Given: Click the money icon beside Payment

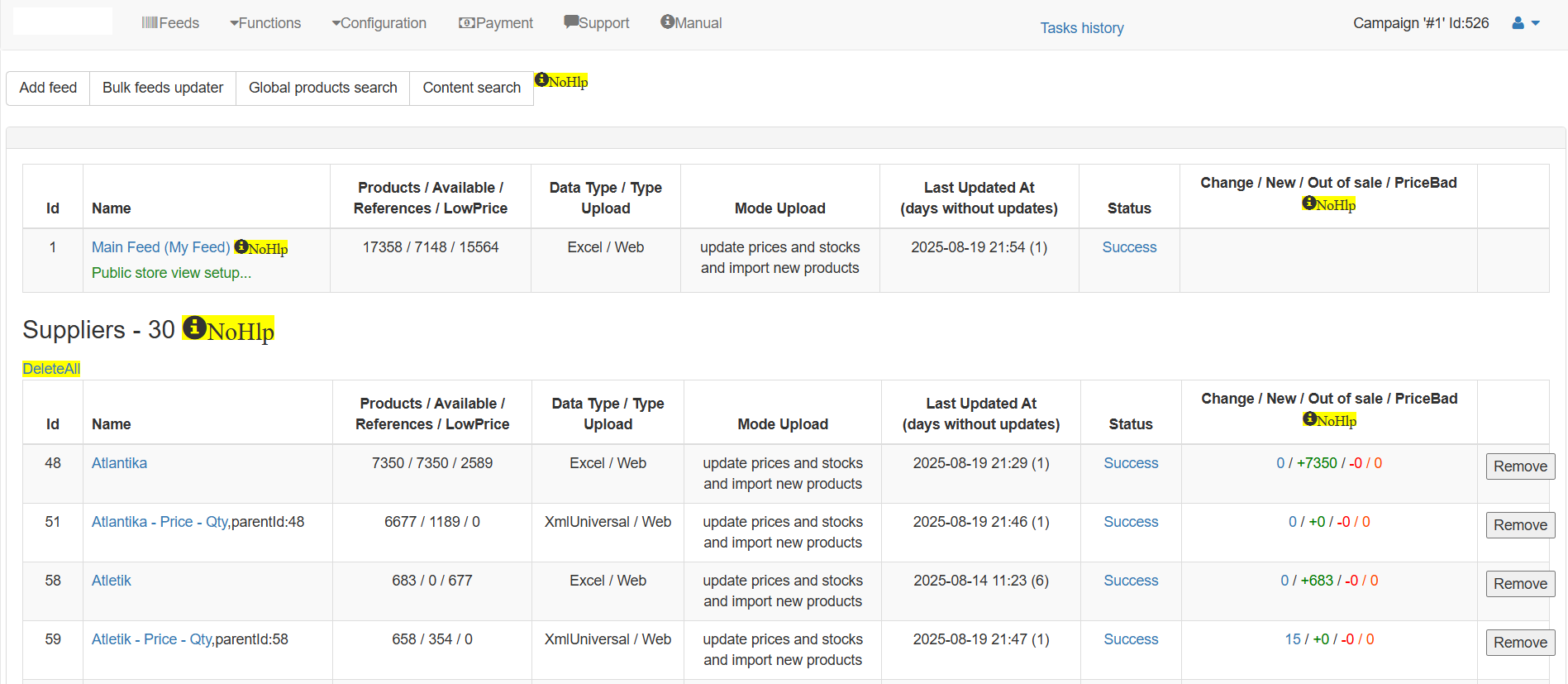Looking at the screenshot, I should pos(467,23).
